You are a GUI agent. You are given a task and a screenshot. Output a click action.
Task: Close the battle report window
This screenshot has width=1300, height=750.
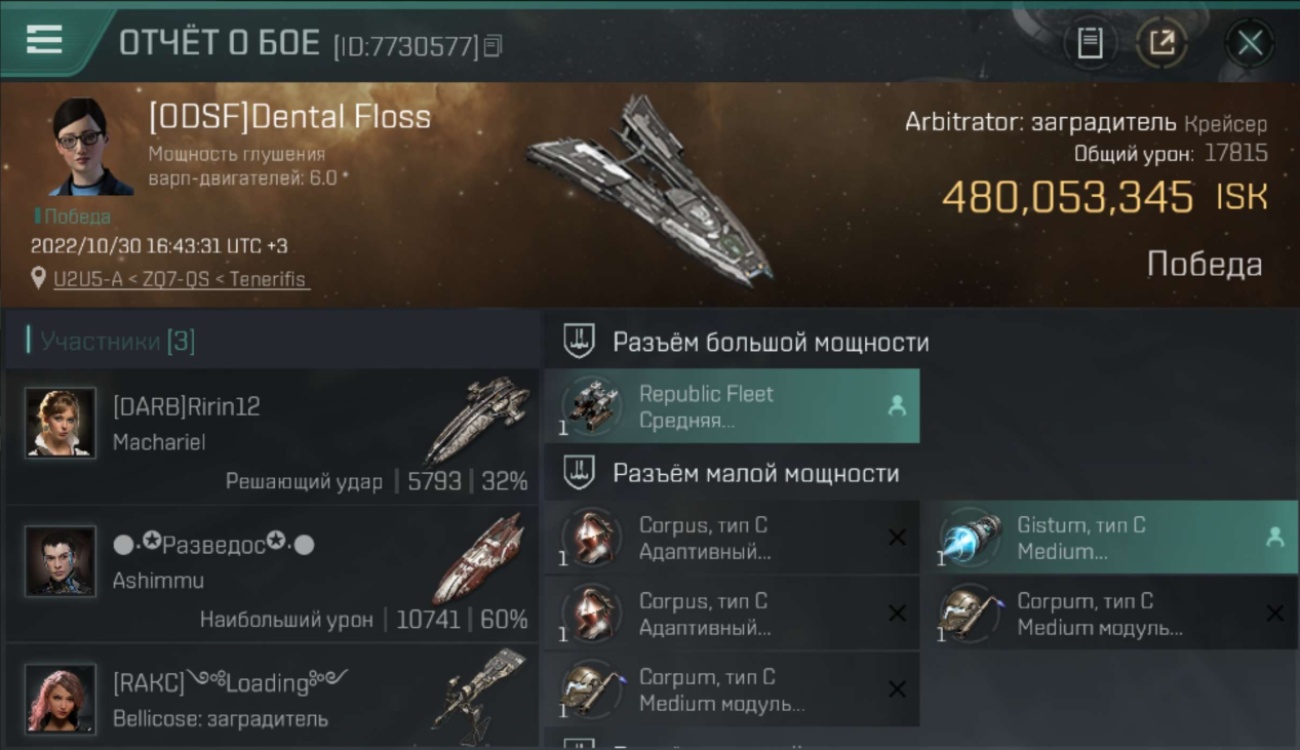(1250, 43)
